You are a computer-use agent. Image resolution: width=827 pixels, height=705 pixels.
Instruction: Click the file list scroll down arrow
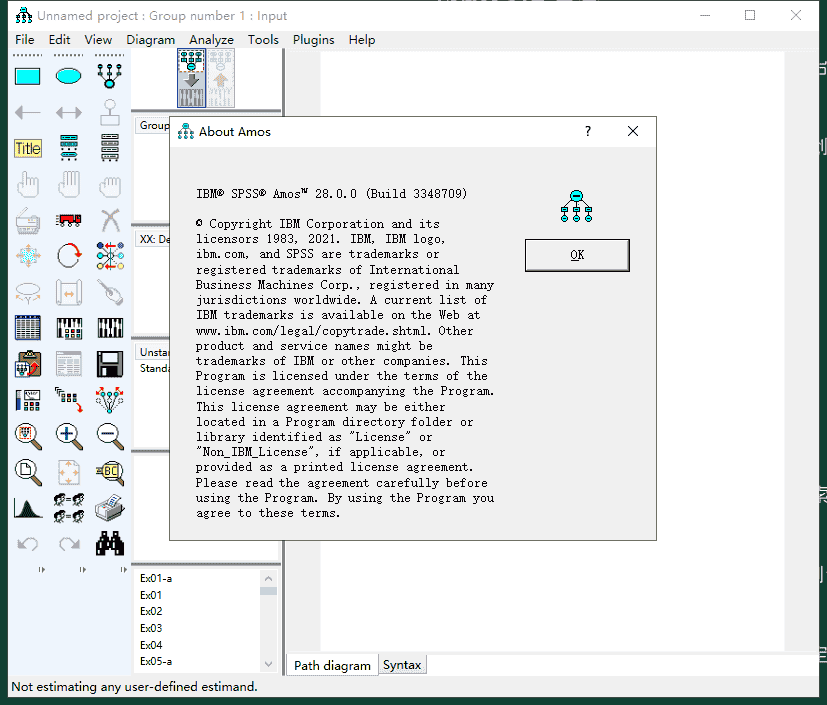tap(268, 663)
